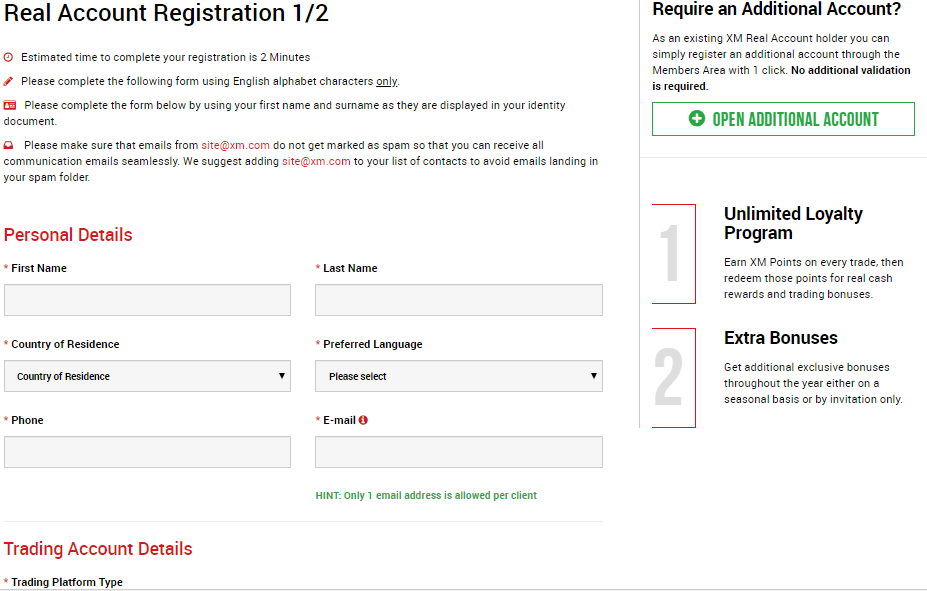The image size is (927, 591).
Task: Click the red info icon next to E-mail
Action: [x=363, y=420]
